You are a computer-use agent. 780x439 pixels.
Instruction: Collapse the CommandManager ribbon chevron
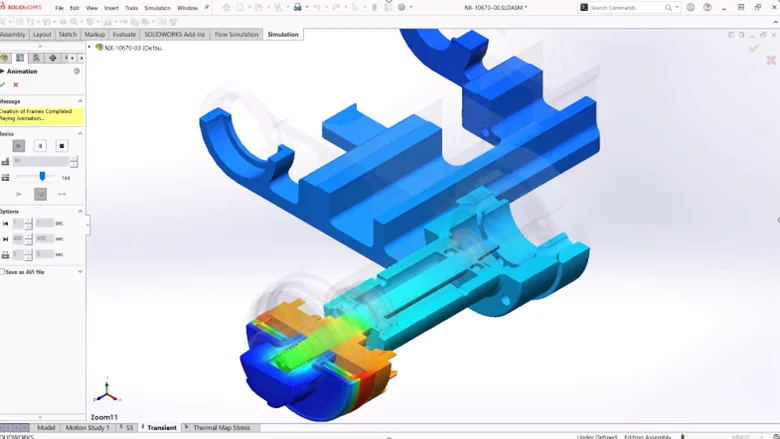(775, 22)
